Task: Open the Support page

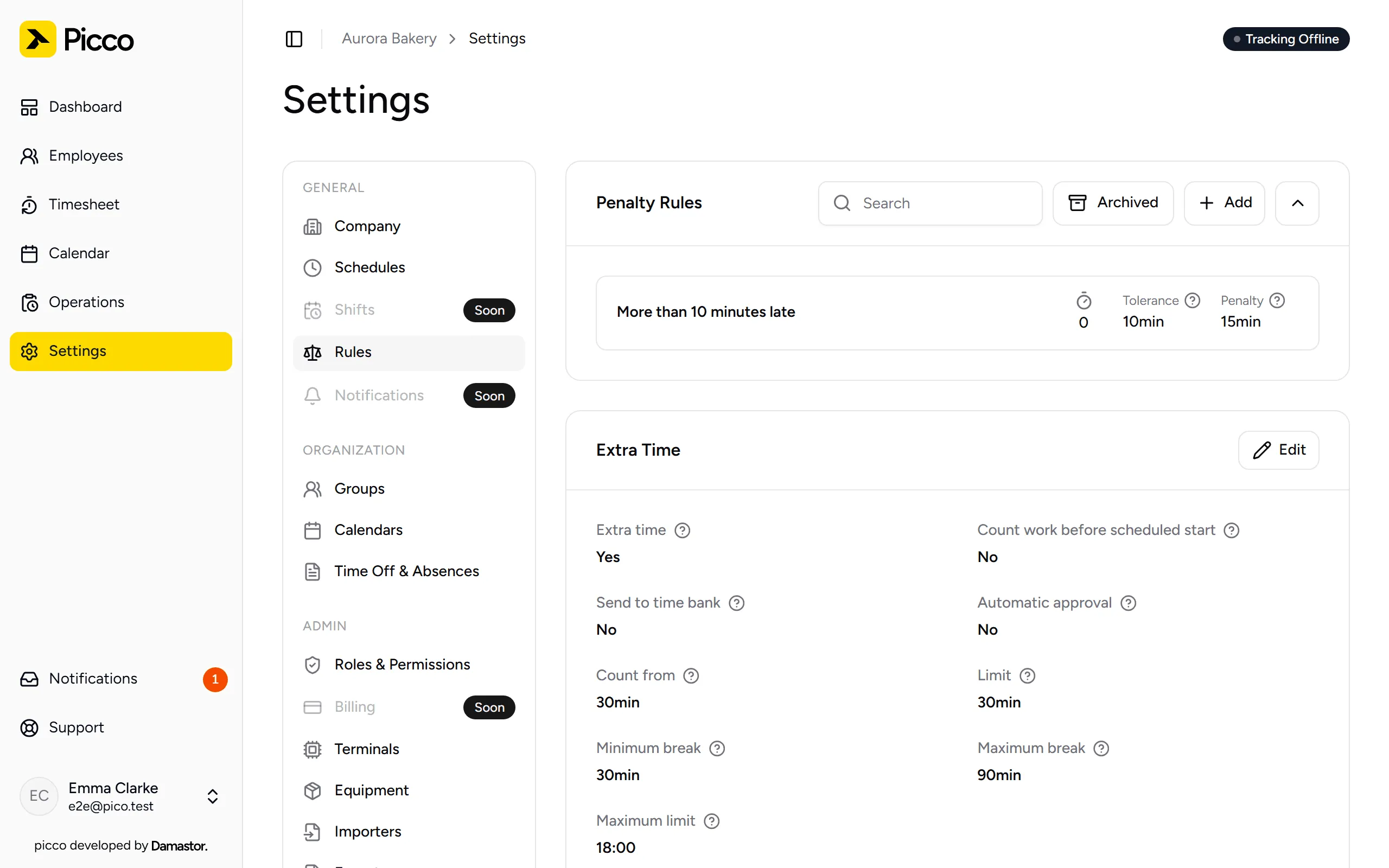Action: click(120, 727)
